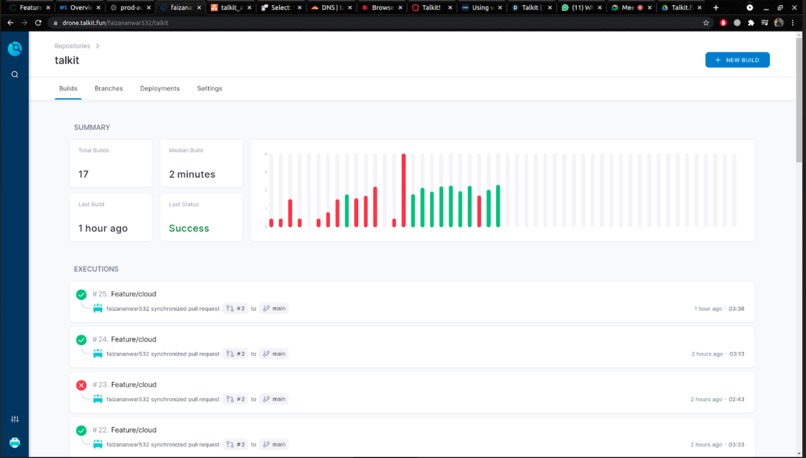Click the green success icon of build #24

click(81, 340)
